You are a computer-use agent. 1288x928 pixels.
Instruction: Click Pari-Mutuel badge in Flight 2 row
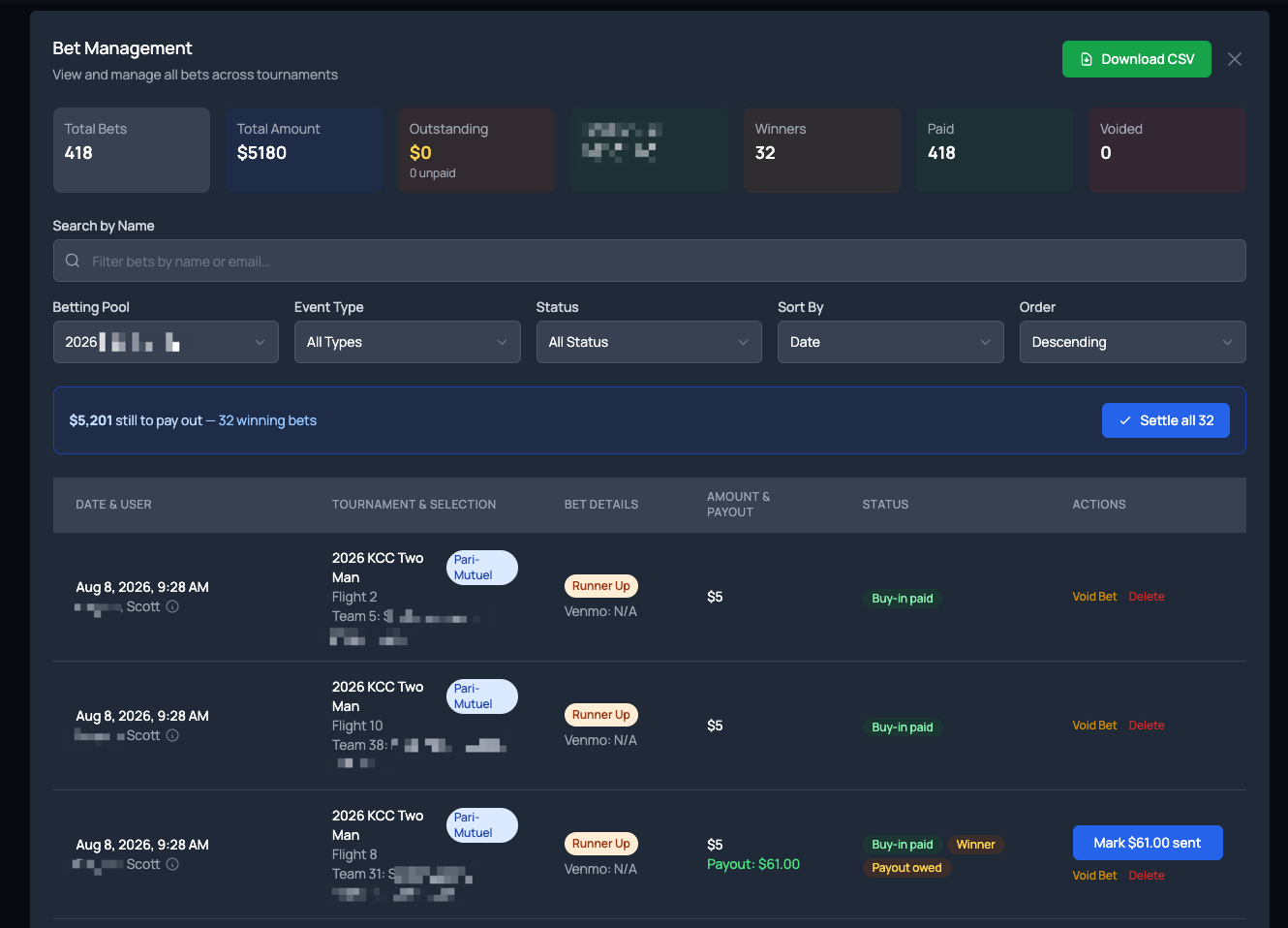click(x=482, y=568)
